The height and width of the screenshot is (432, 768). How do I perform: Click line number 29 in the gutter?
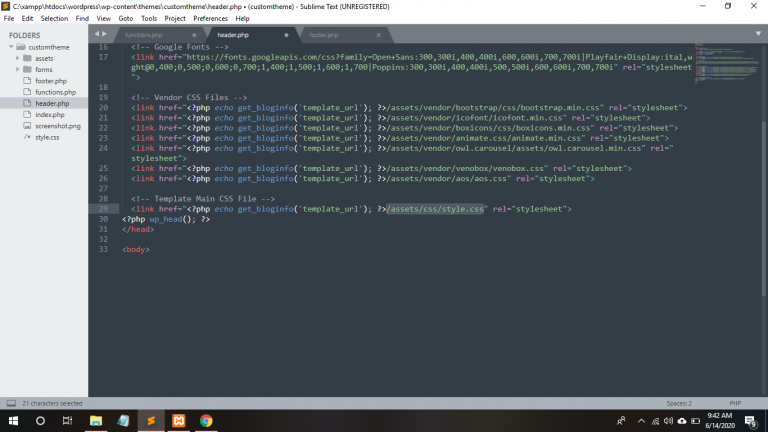pos(103,209)
